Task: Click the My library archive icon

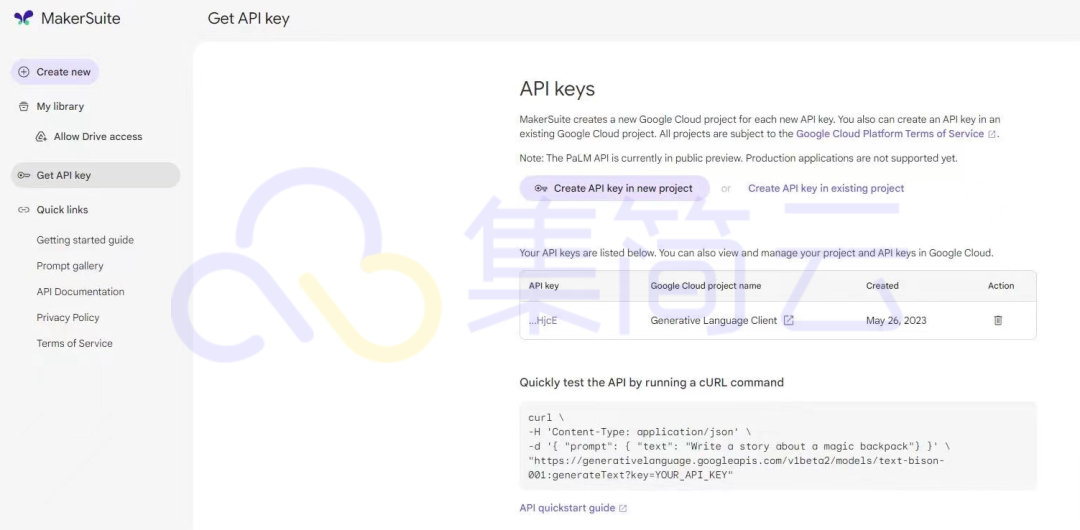Action: [x=23, y=107]
